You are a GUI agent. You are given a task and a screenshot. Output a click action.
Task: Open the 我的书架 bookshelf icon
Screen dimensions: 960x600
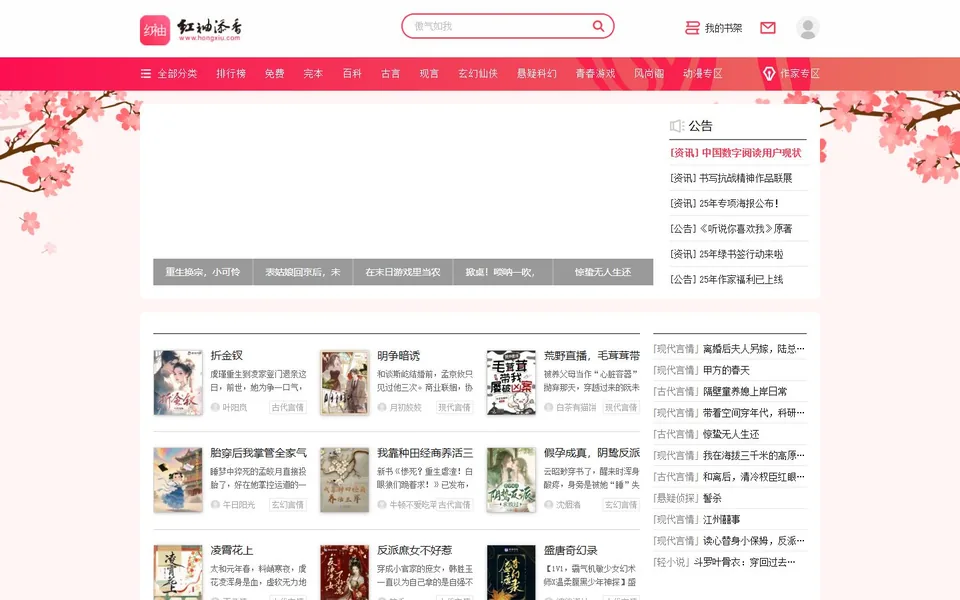(692, 28)
